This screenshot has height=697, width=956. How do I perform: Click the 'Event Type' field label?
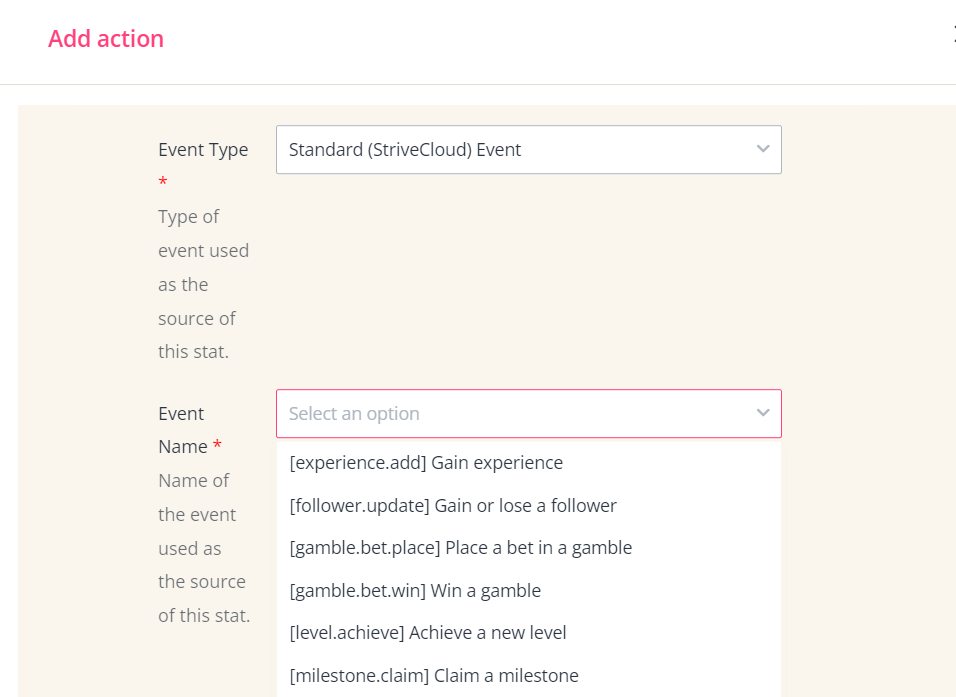coord(203,150)
